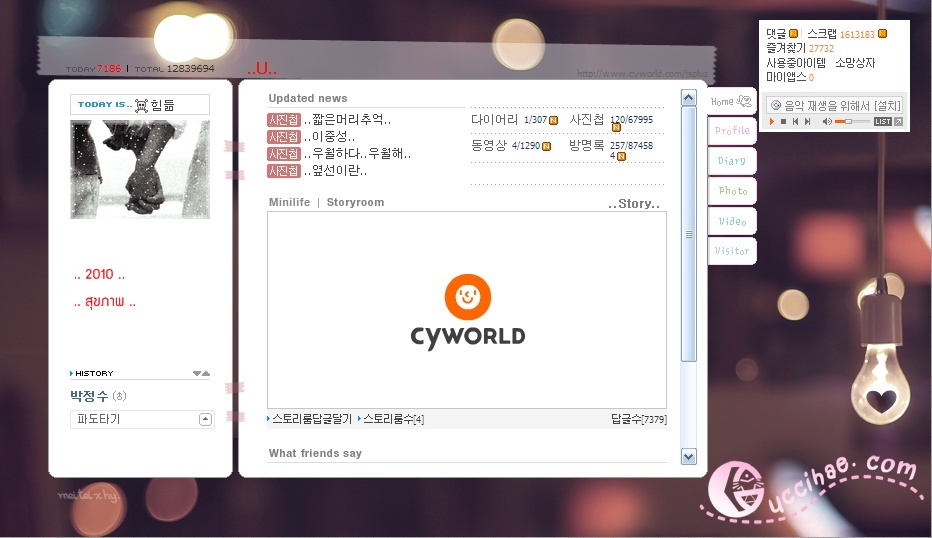
Task: Click 답글수[7379] reply count
Action: 639,419
